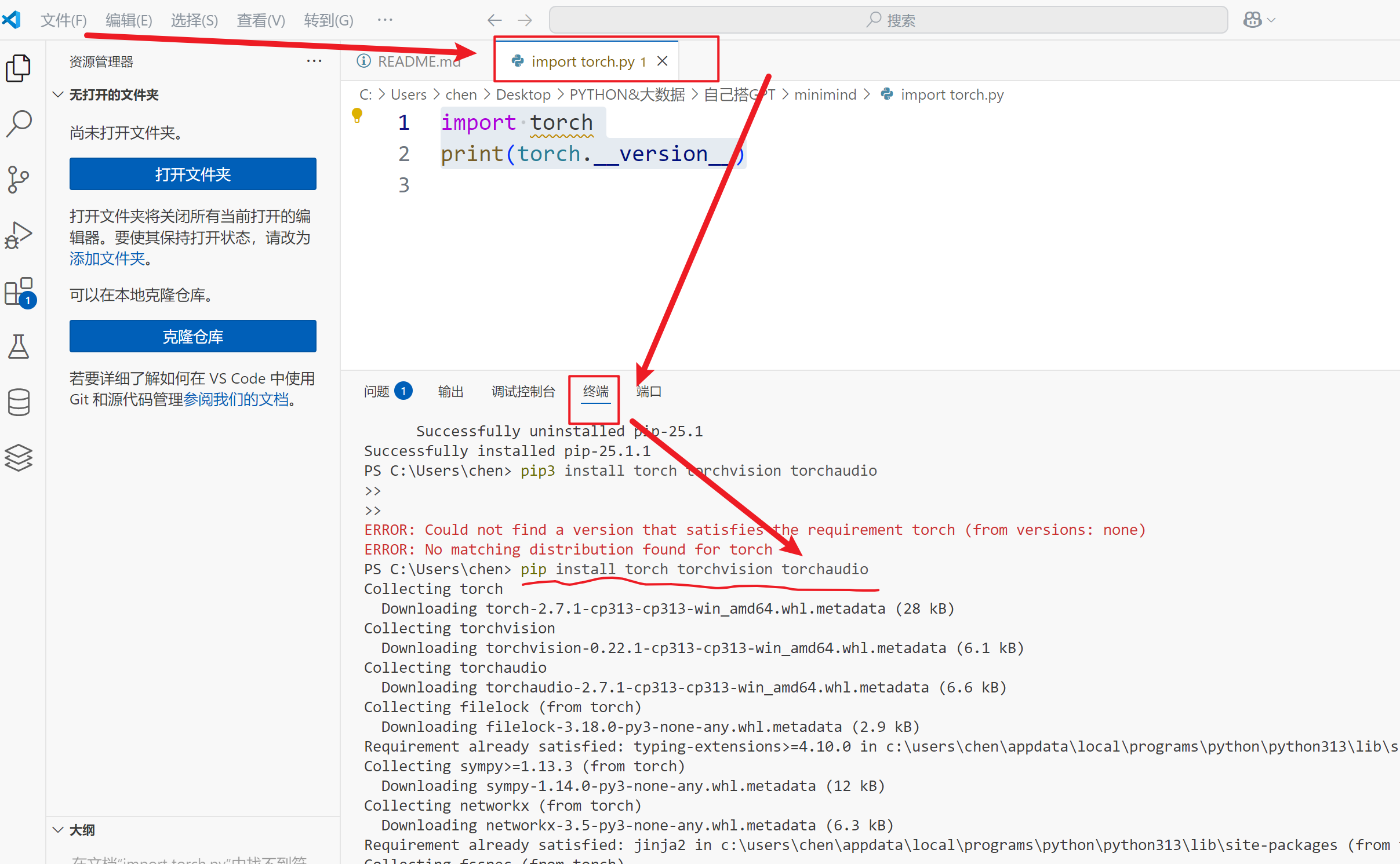Open the database icon in activity bar
Screen dimensions: 1400x864
[19, 402]
